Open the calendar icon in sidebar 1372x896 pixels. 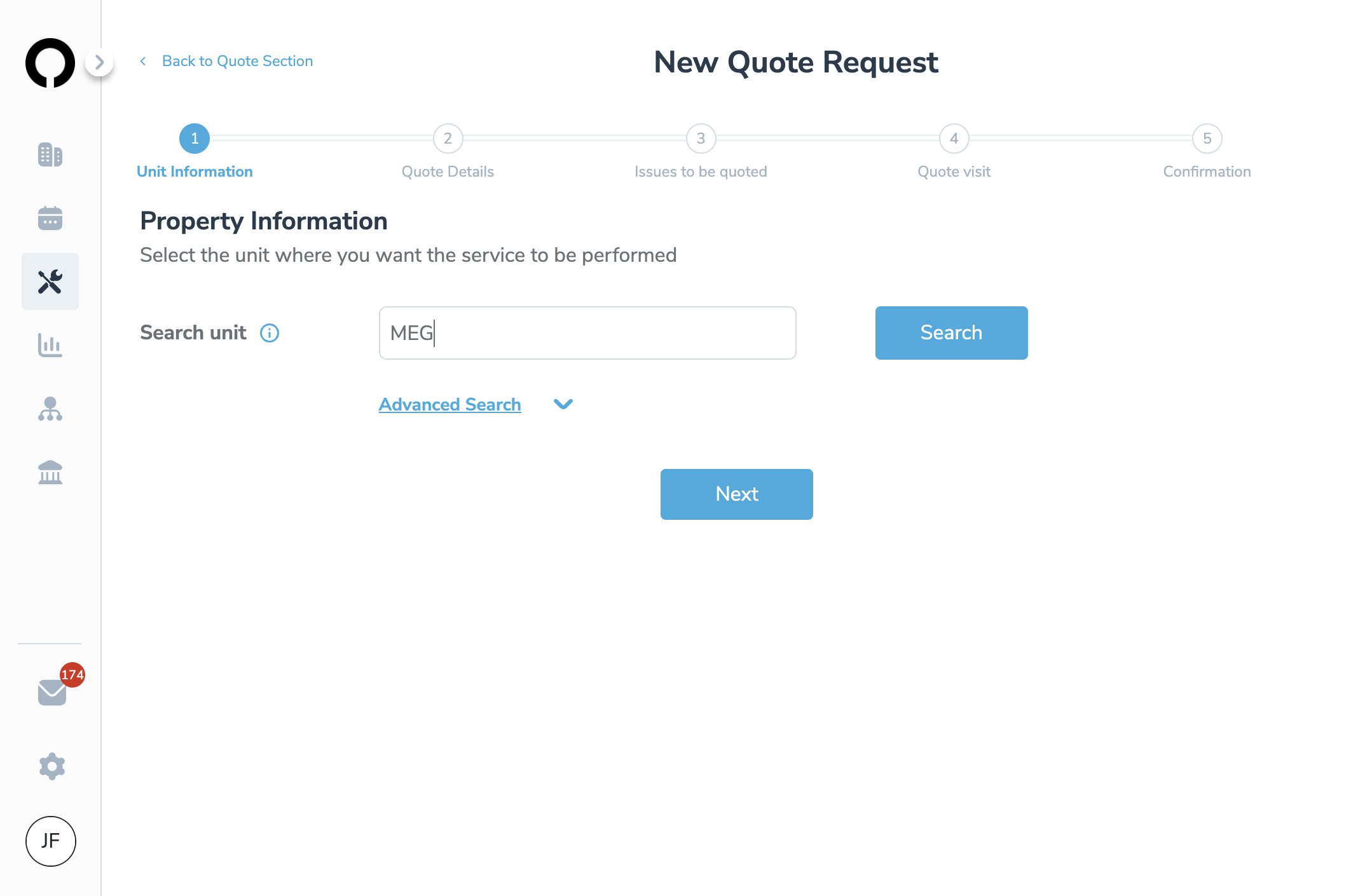pos(50,218)
